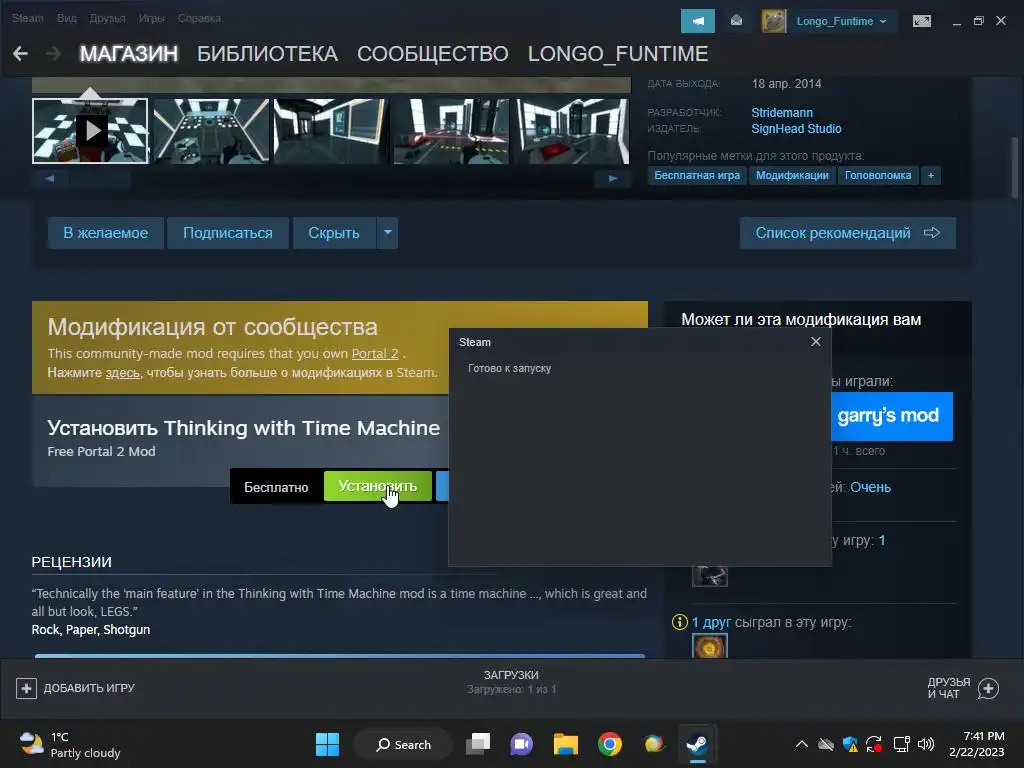Click the Скрыть button

coord(334,233)
